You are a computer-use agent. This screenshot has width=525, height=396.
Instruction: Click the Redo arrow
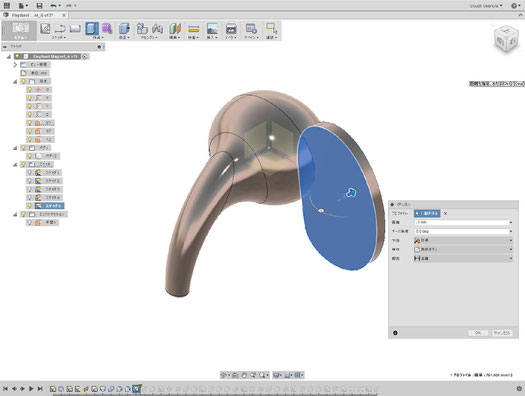coord(69,5)
